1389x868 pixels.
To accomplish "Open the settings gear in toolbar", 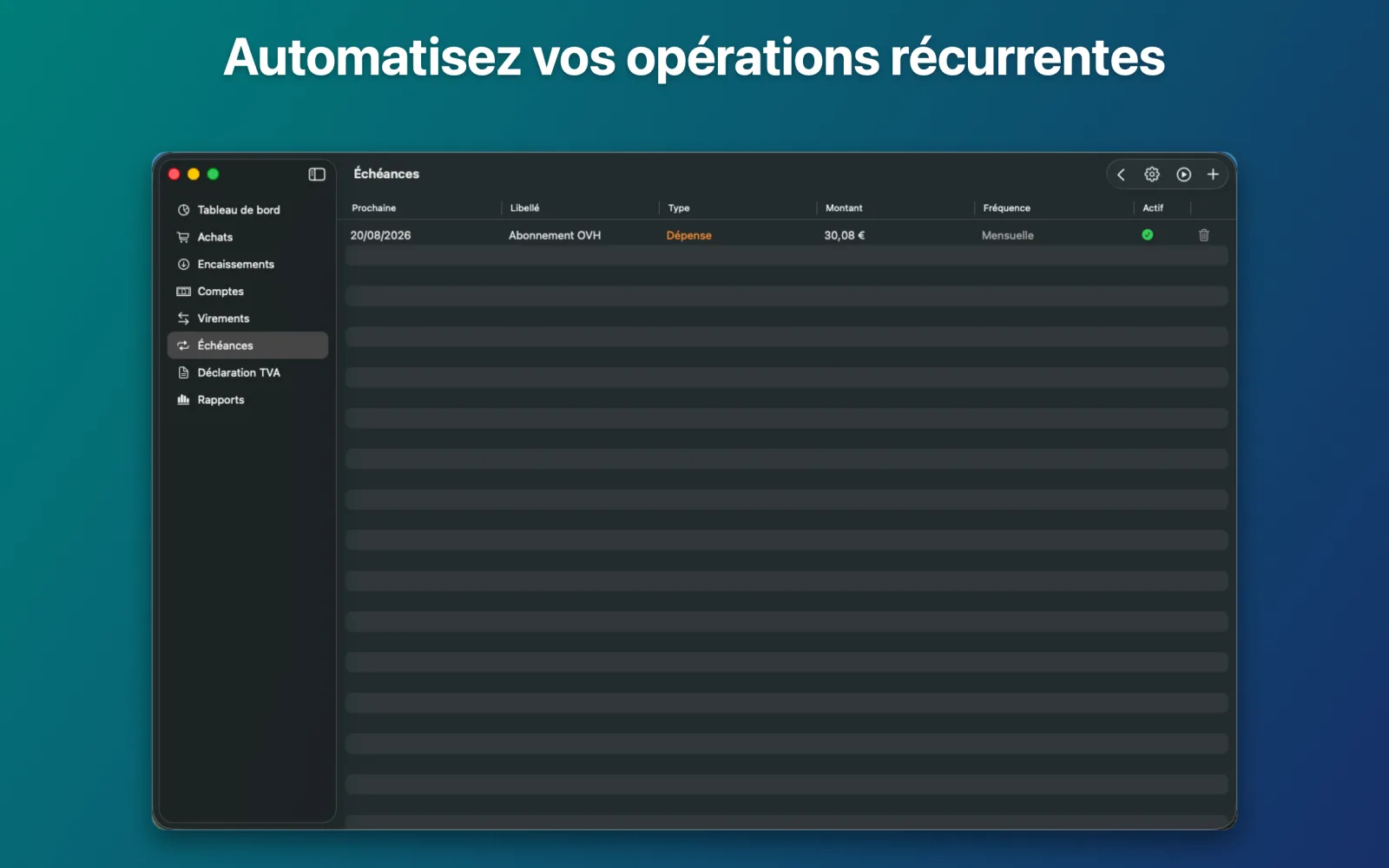I will pyautogui.click(x=1152, y=174).
